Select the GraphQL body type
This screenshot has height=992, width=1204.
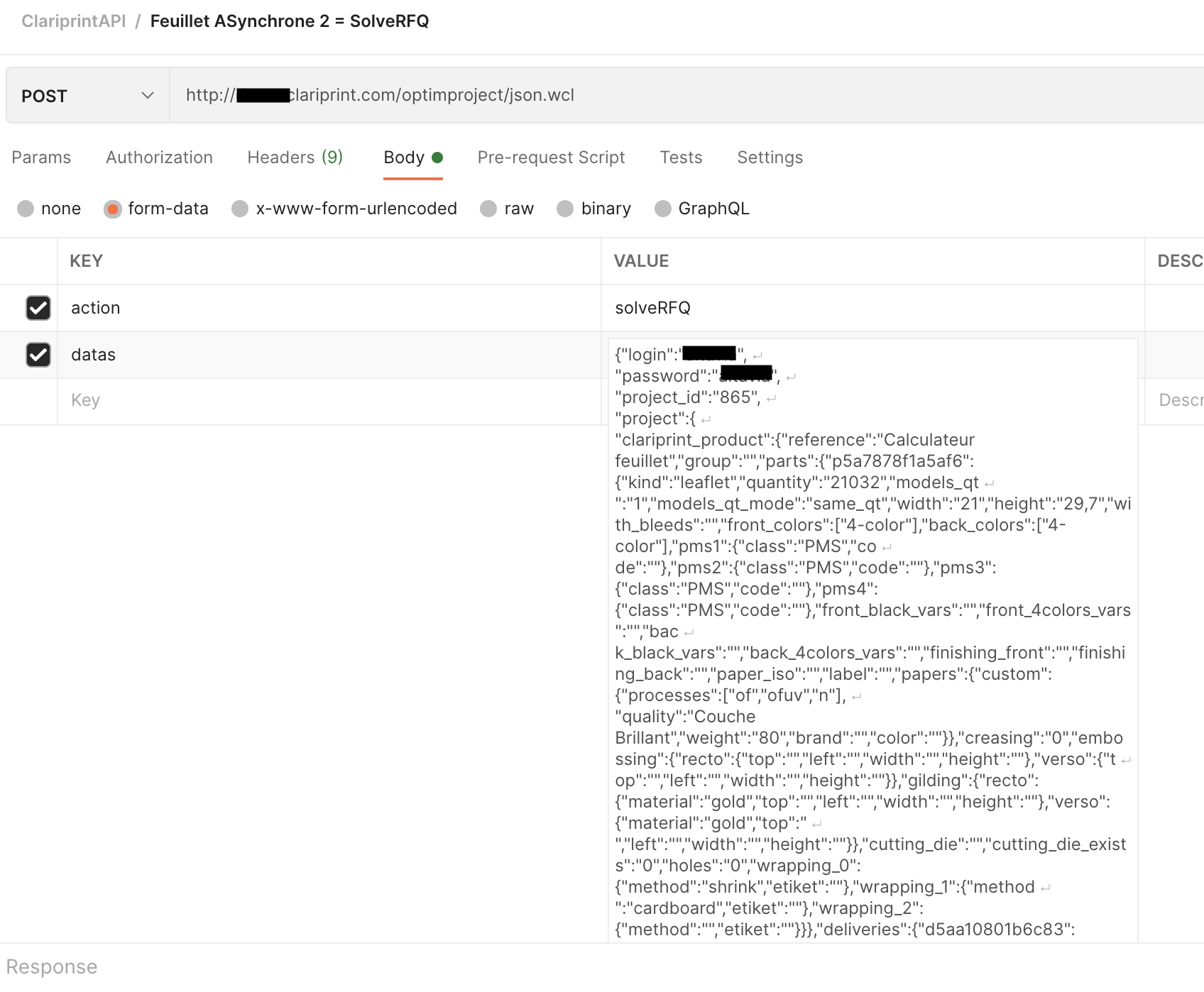click(663, 209)
